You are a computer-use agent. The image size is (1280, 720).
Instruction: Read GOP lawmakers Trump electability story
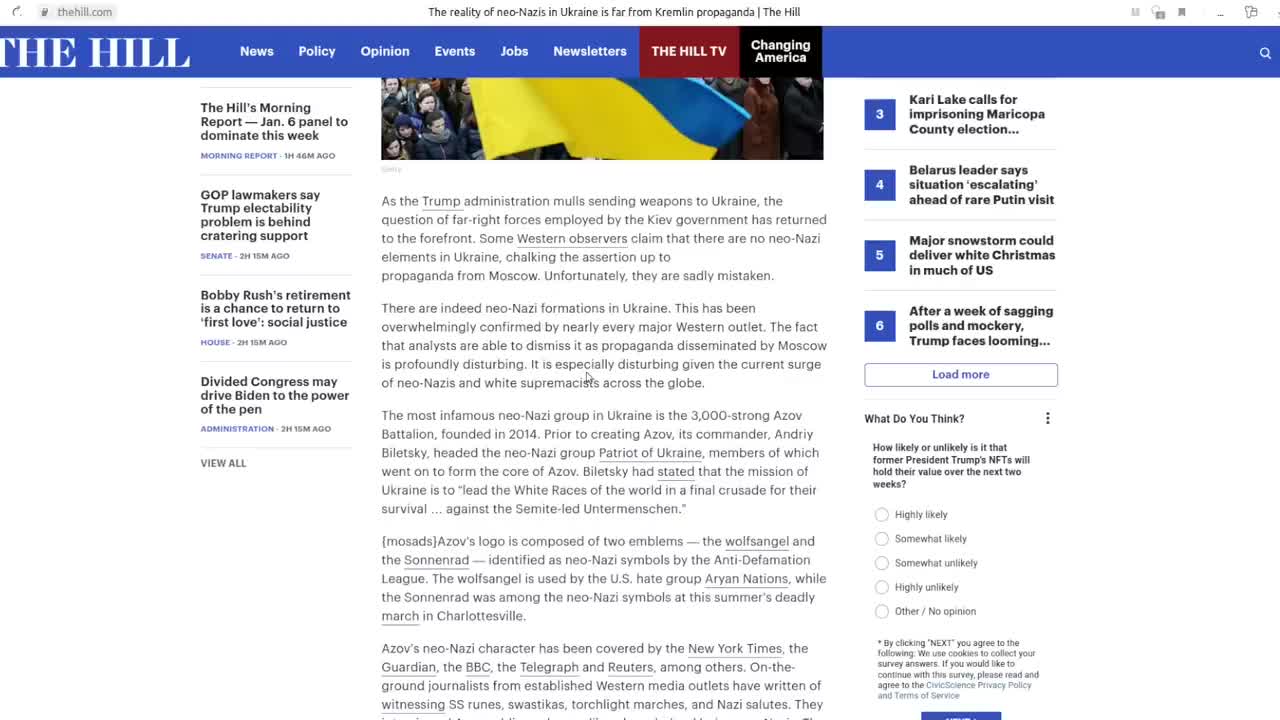click(260, 215)
